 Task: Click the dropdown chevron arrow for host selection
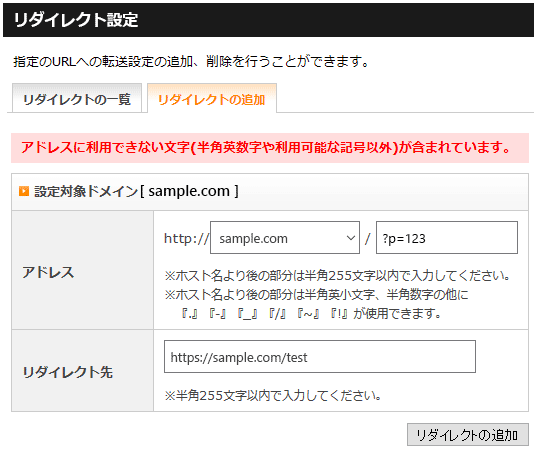[351, 238]
